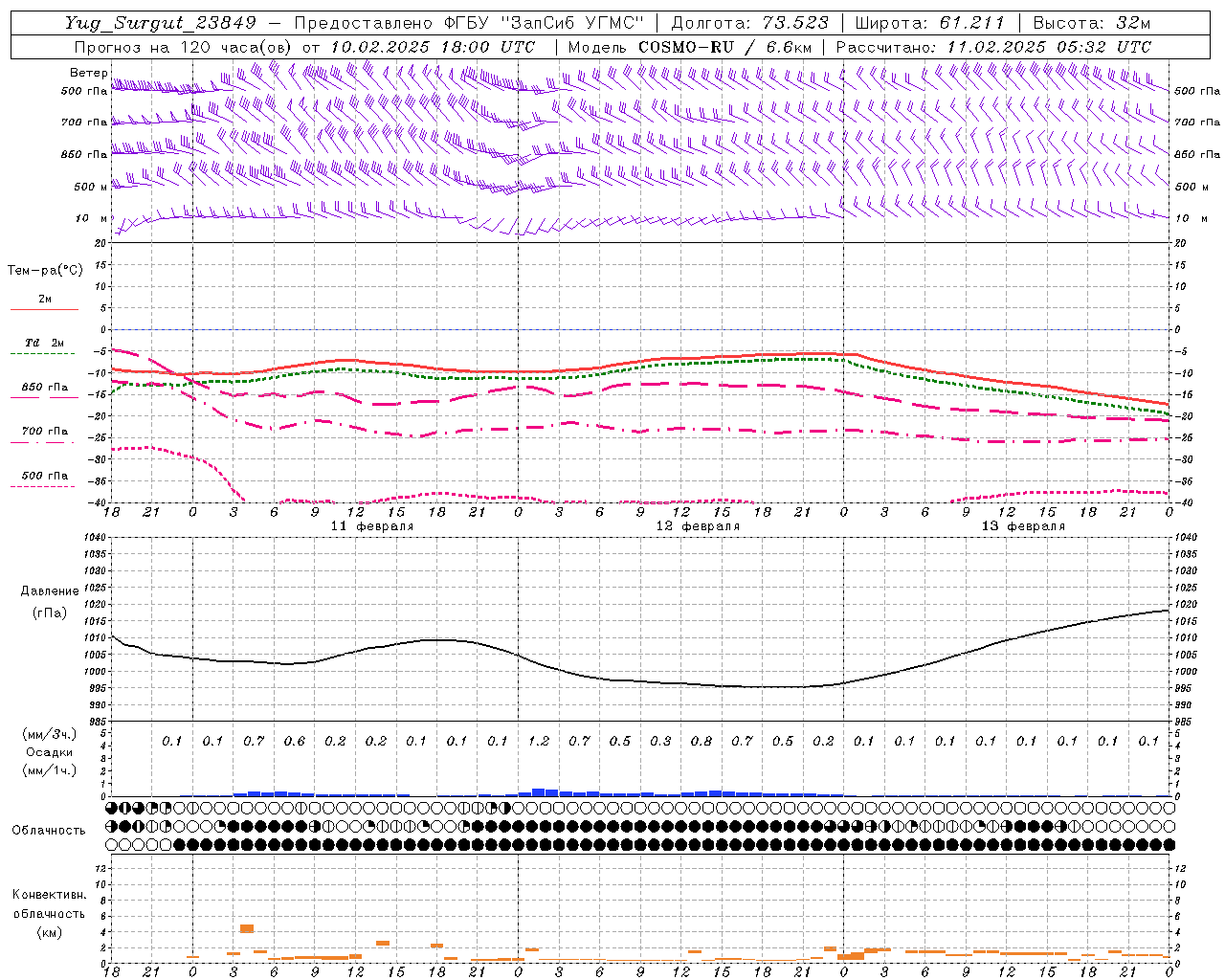Click the 0.6 precipitation value
This screenshot has height=980, width=1225.
pos(295,741)
